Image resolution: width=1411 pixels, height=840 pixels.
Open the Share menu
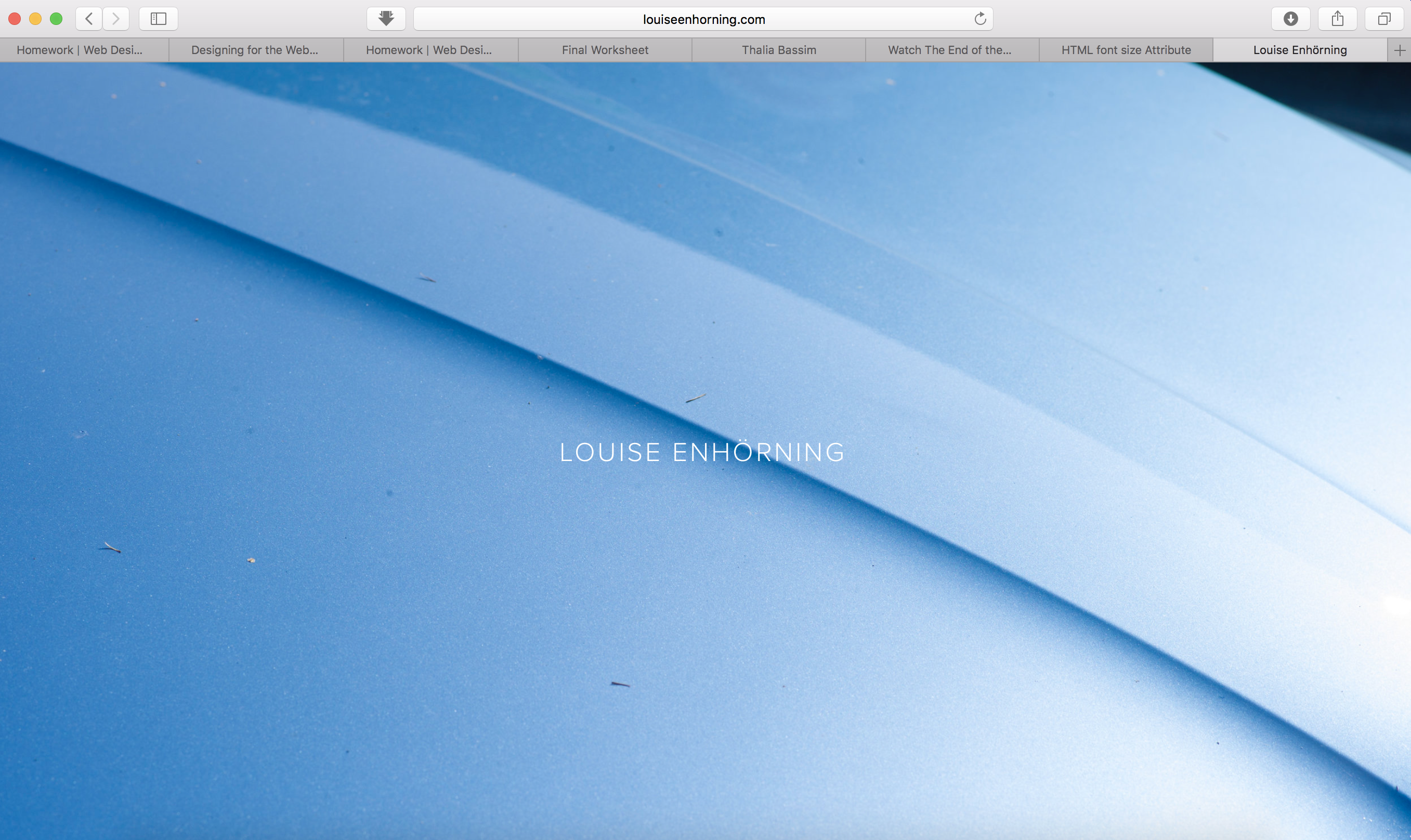1337,19
